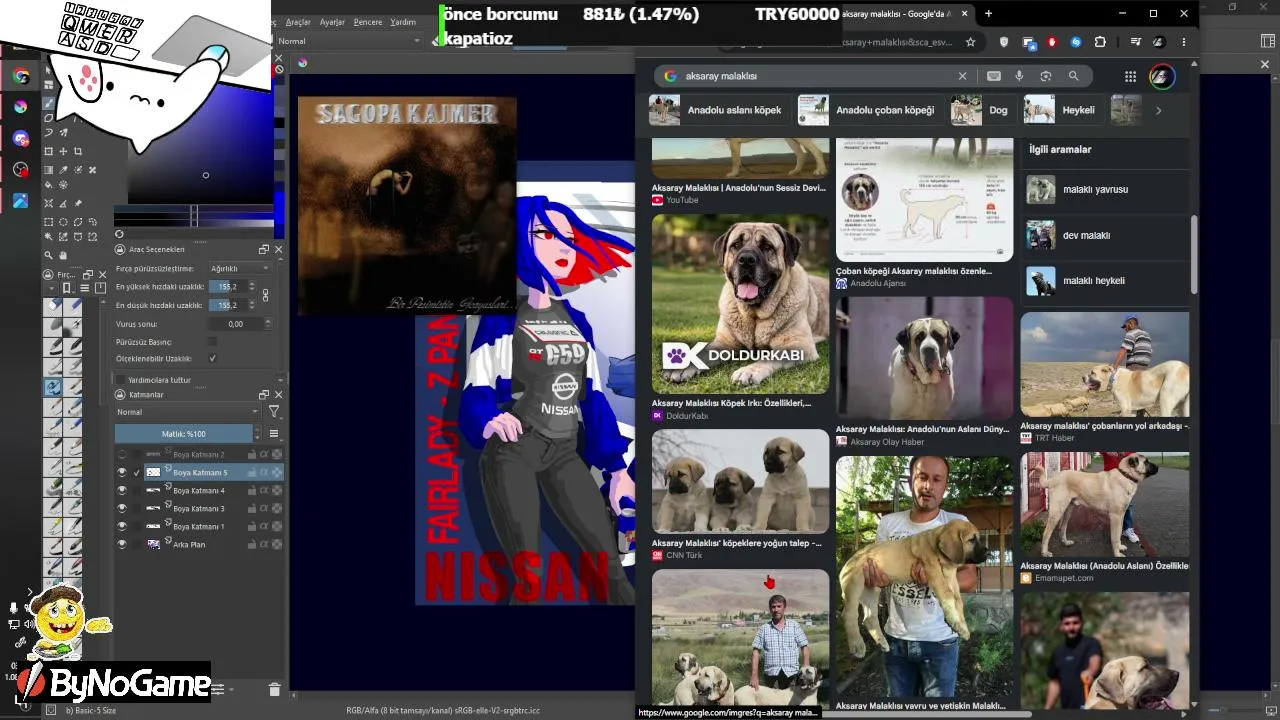Open the top toolbar Normal blend dropdown
1280x720 pixels.
[x=349, y=41]
